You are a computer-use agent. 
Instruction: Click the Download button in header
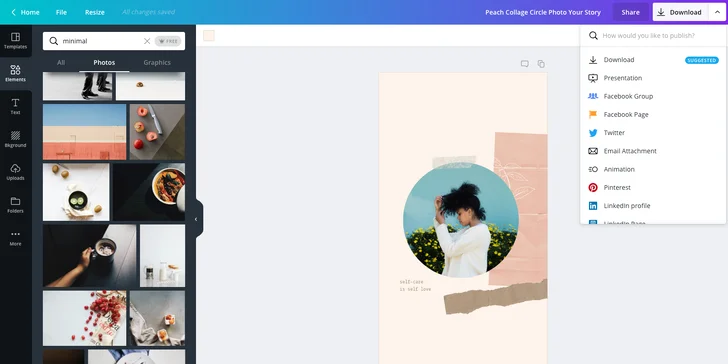tap(680, 12)
